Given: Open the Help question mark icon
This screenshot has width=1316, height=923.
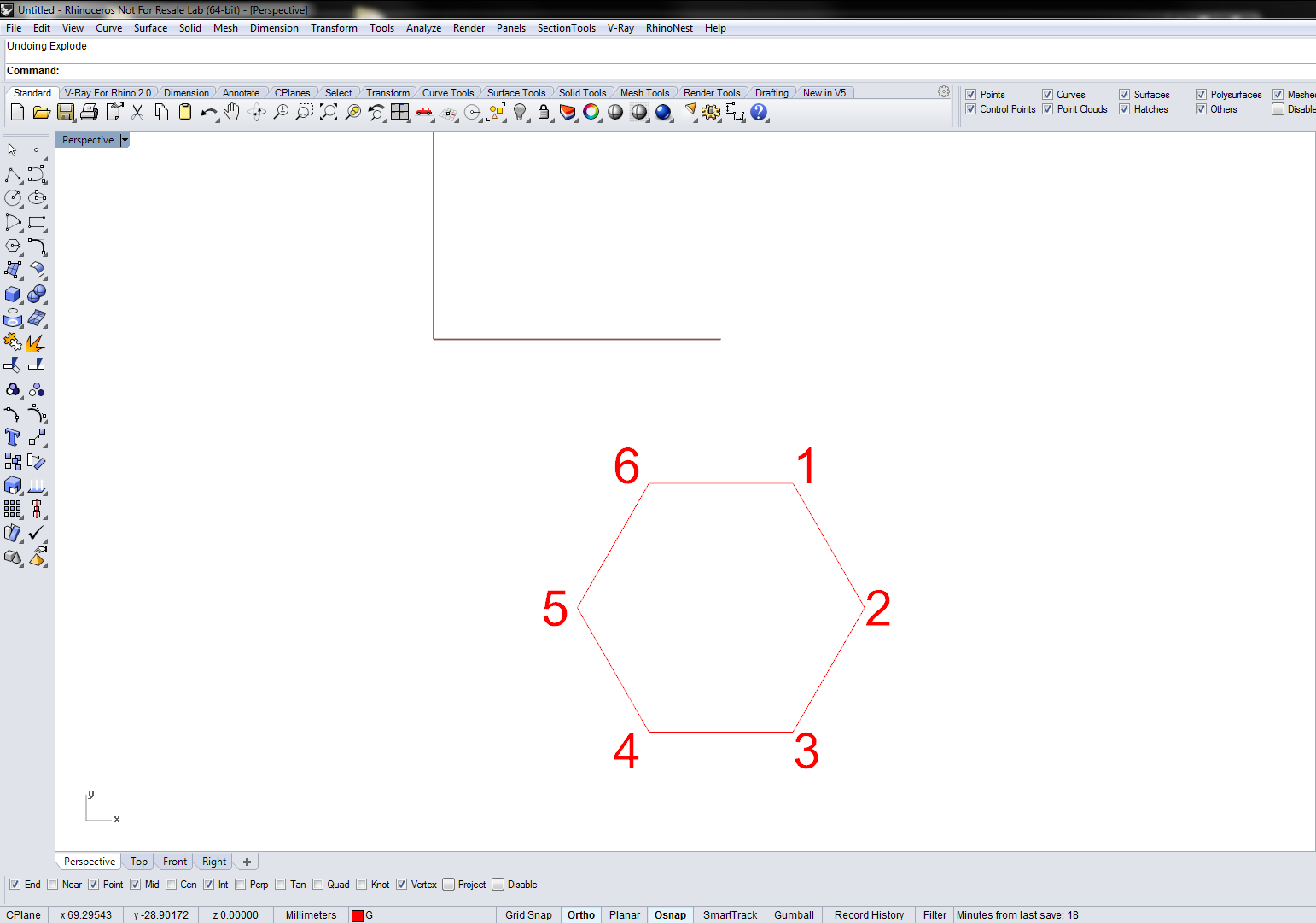Looking at the screenshot, I should (x=759, y=112).
